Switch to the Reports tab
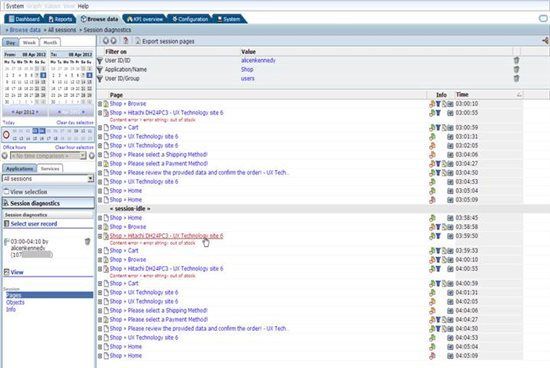This screenshot has width=550, height=368. tap(60, 19)
